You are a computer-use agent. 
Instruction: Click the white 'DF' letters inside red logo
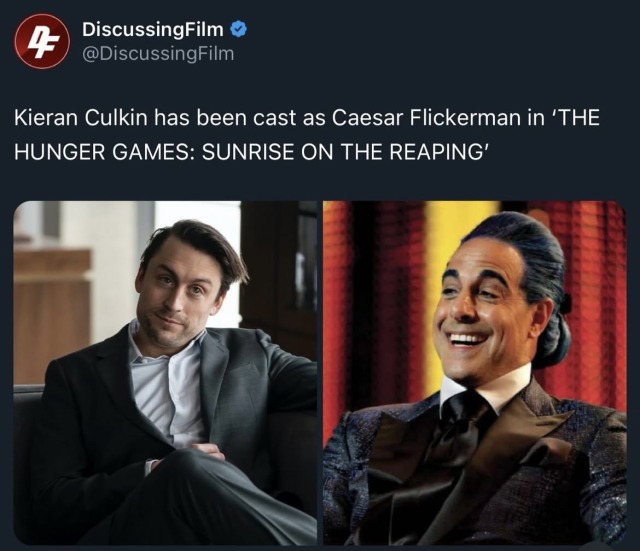click(42, 42)
